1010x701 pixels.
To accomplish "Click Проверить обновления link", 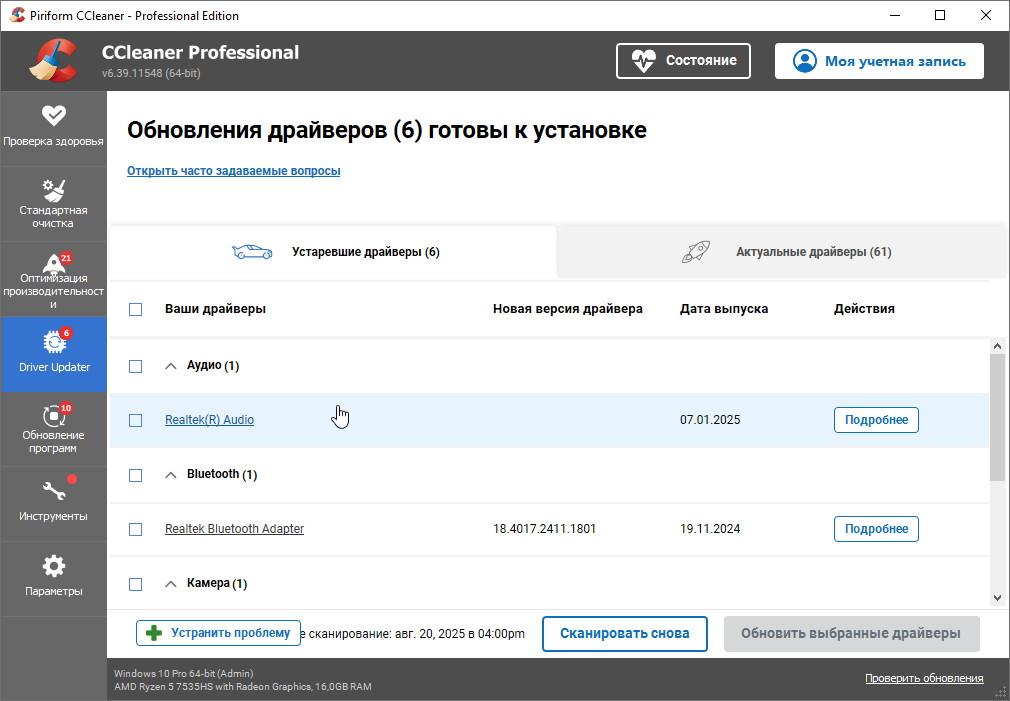I will 924,678.
